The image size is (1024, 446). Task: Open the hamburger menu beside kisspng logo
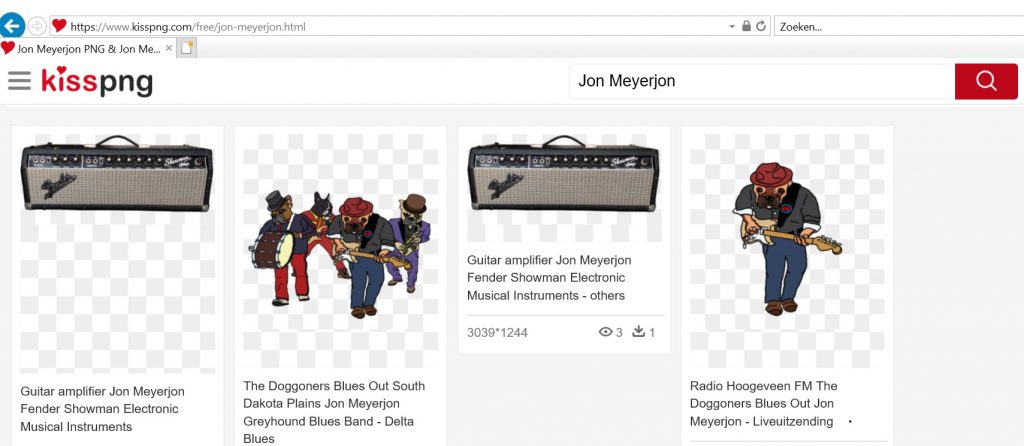[x=19, y=81]
